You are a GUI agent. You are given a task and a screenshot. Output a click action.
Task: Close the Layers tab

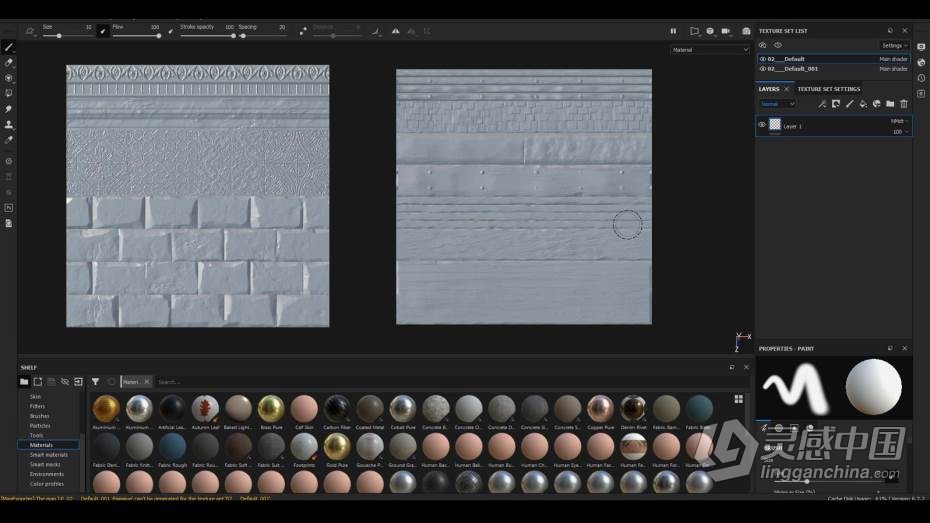pos(786,89)
